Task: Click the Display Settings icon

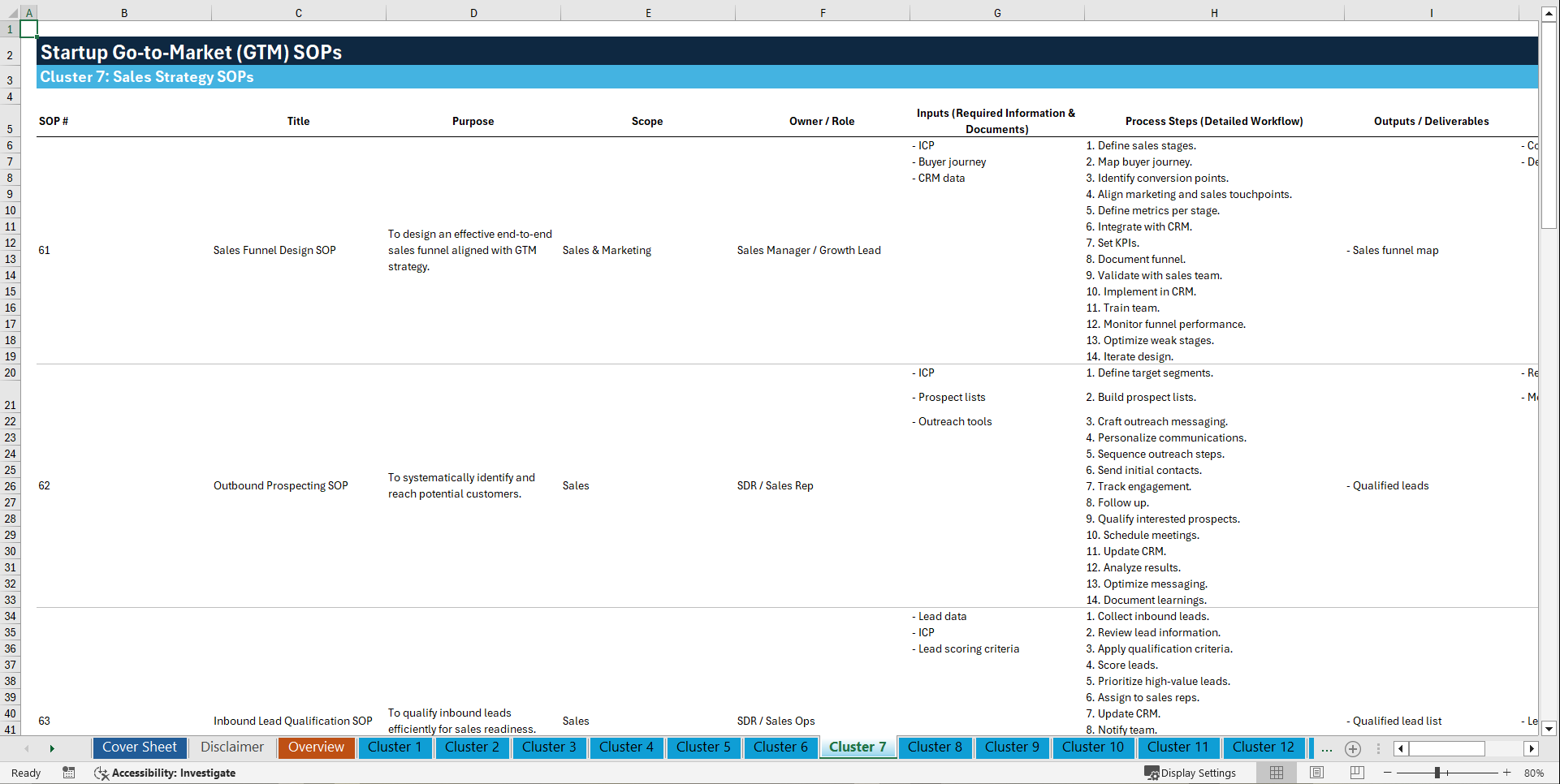Action: pyautogui.click(x=1151, y=773)
